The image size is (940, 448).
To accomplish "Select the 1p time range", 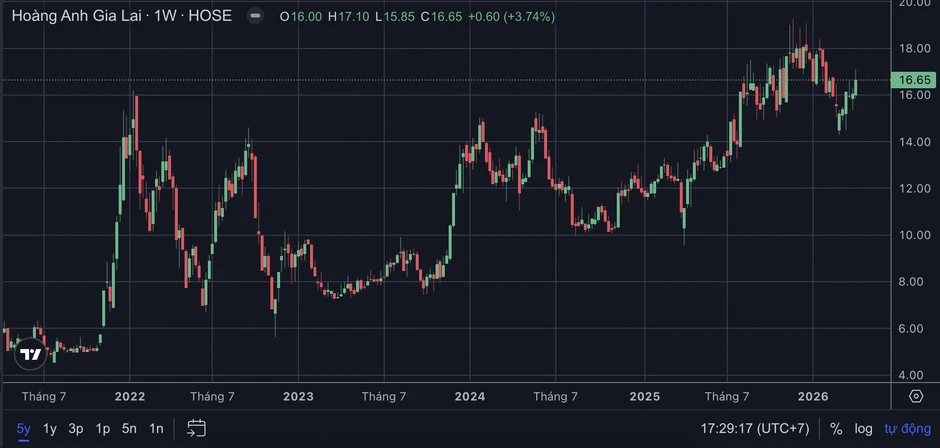I will [x=103, y=428].
